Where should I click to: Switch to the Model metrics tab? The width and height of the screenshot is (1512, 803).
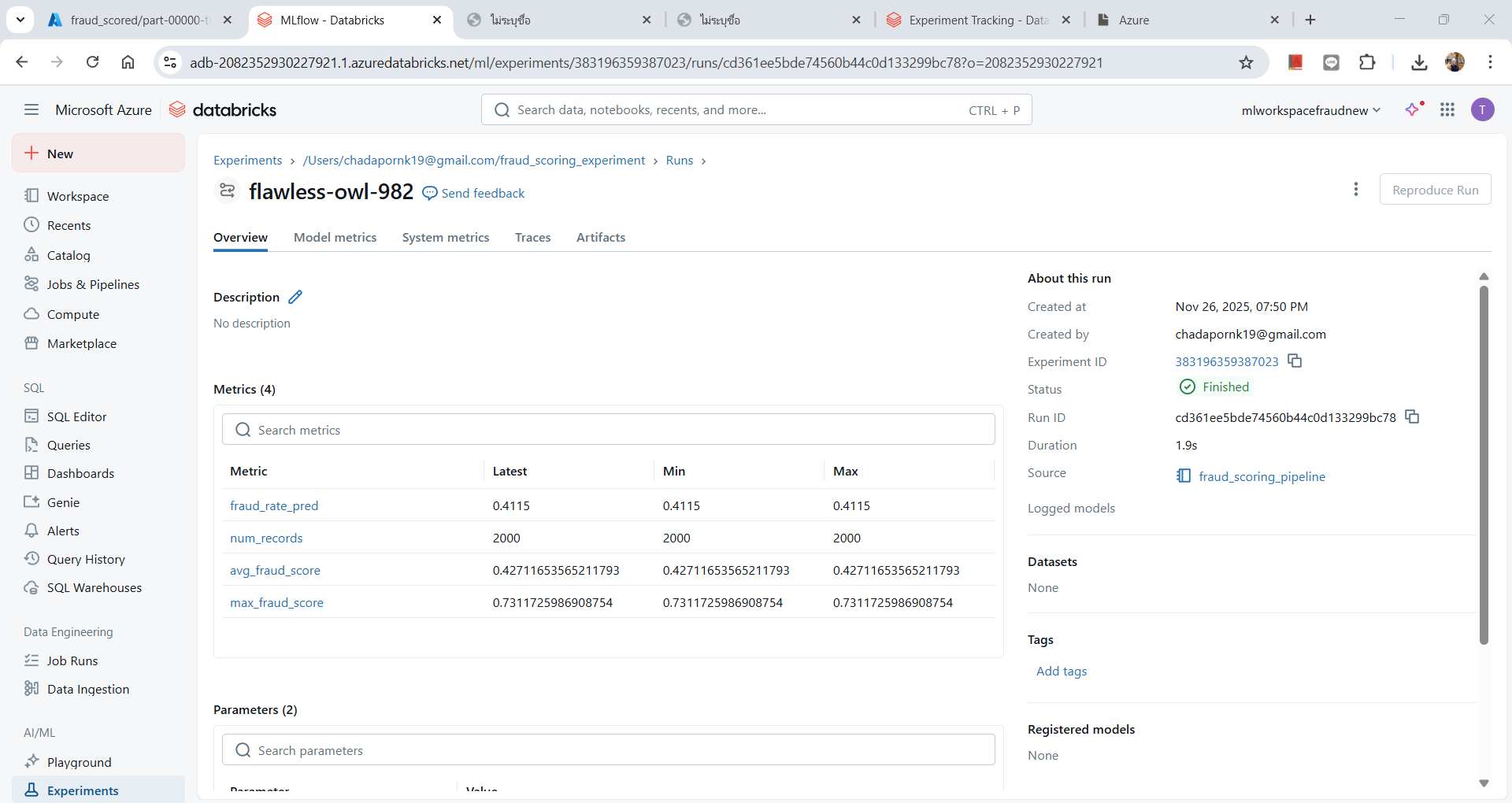pos(335,237)
